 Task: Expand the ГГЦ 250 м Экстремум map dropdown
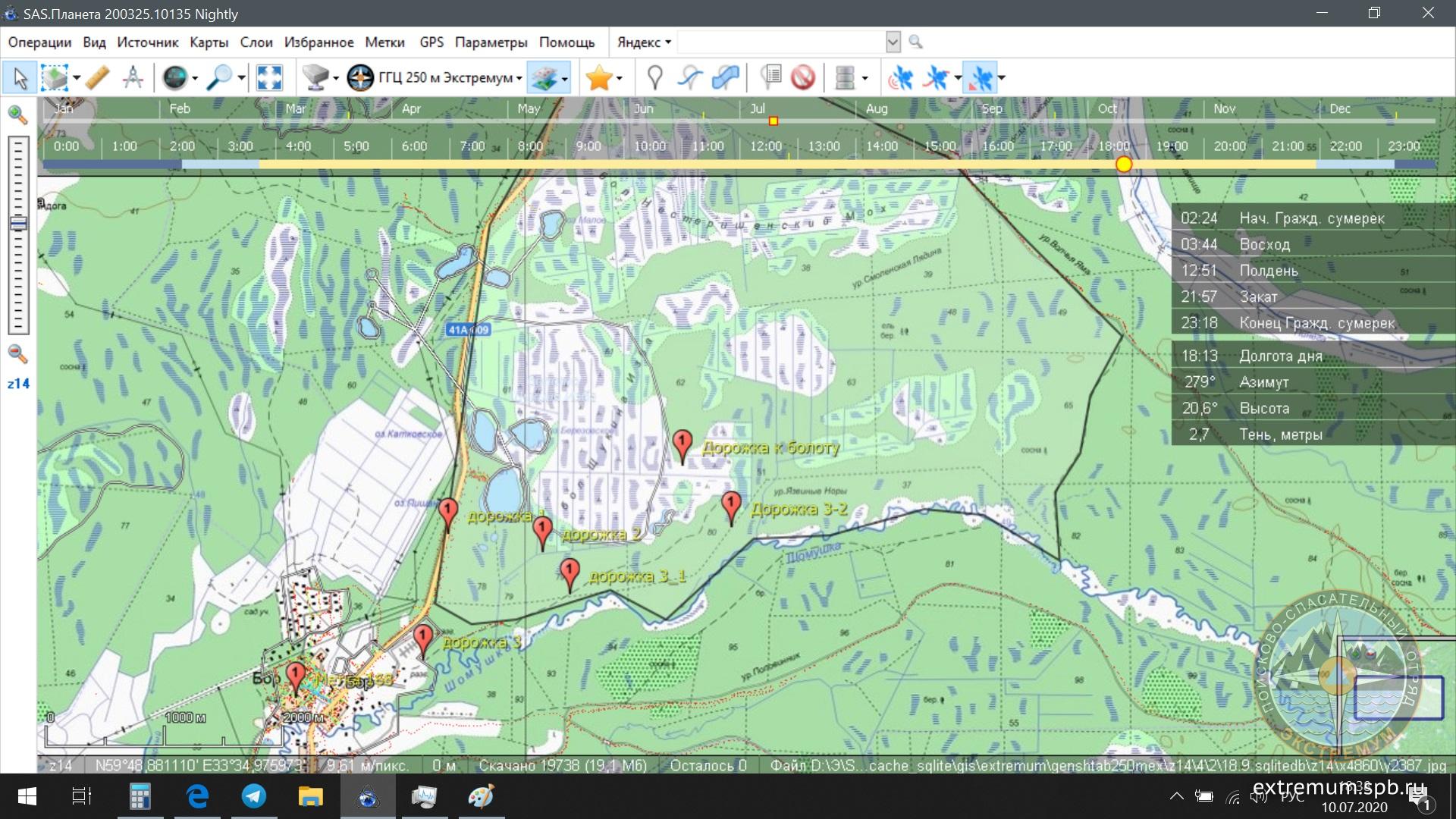pyautogui.click(x=519, y=78)
